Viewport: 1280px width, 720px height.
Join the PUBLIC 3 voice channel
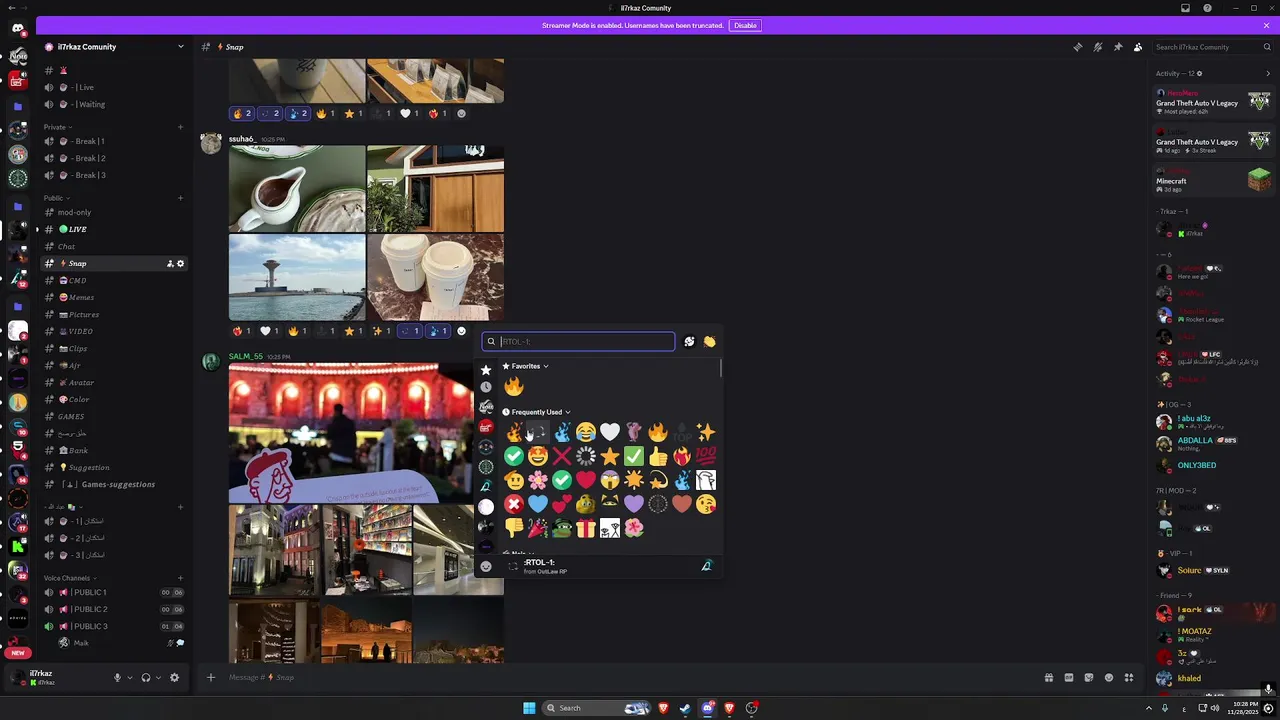pyautogui.click(x=114, y=626)
